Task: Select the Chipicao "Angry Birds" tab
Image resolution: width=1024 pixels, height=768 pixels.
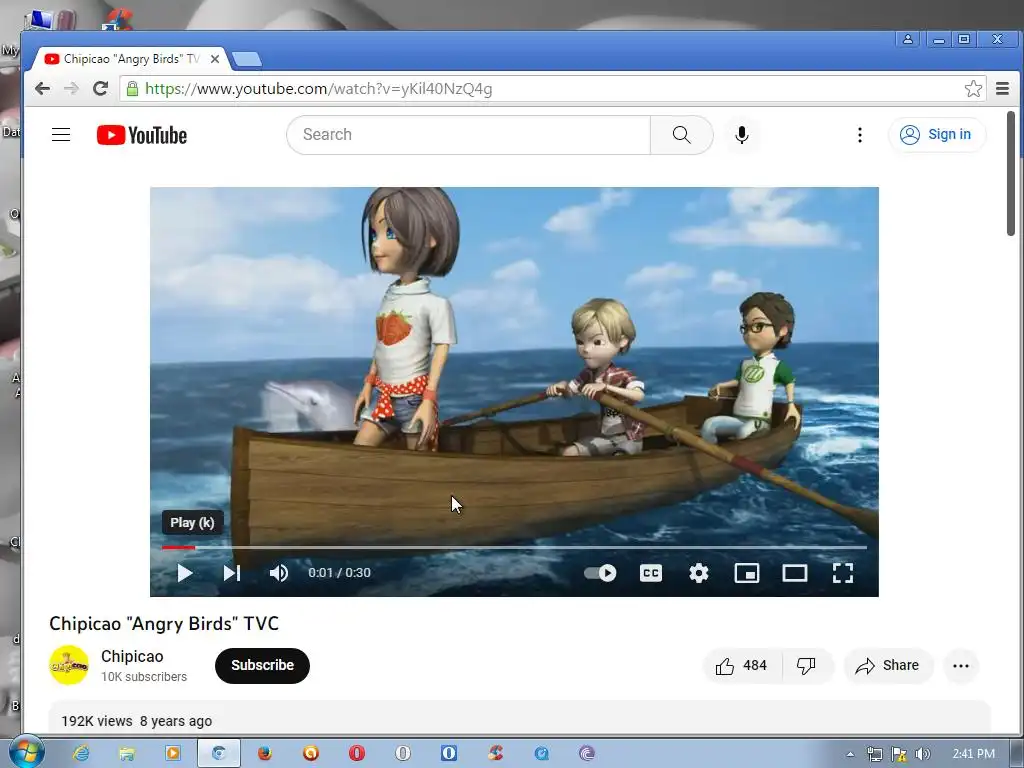Action: click(x=131, y=59)
